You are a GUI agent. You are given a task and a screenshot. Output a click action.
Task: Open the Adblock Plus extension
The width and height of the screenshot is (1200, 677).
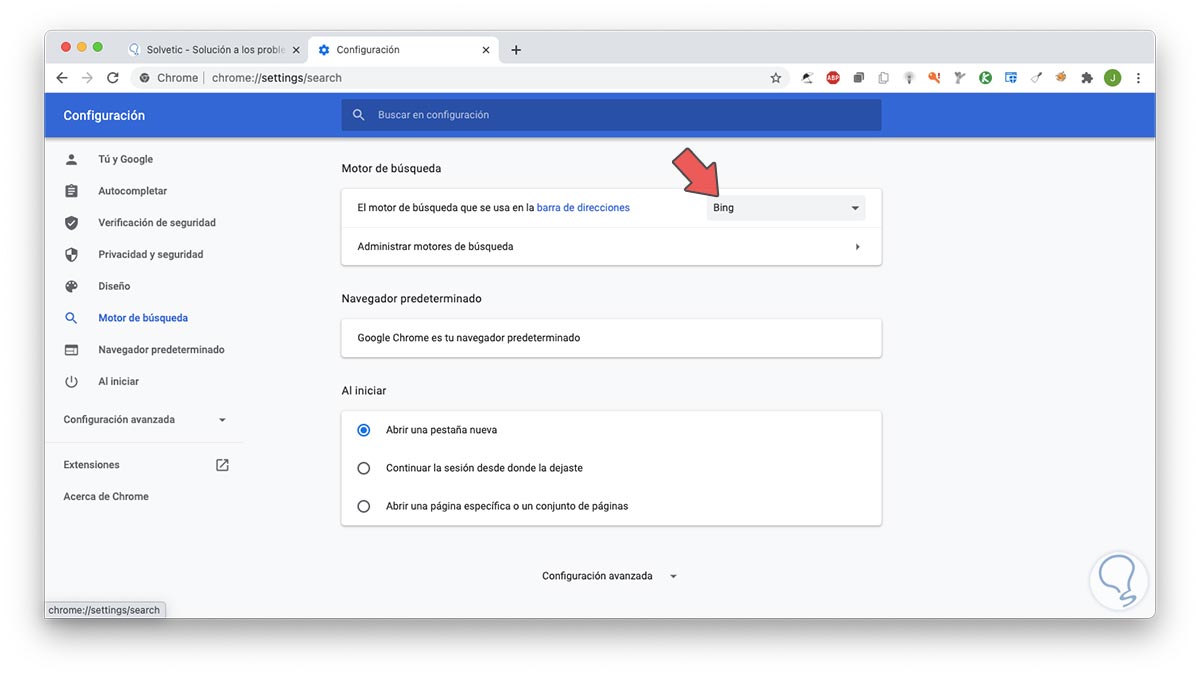pos(833,78)
